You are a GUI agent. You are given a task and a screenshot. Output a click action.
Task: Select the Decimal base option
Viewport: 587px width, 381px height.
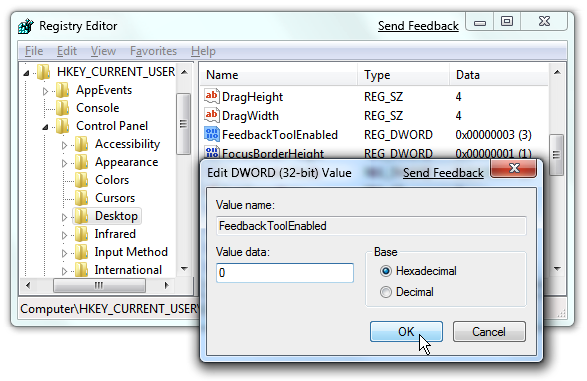pos(386,292)
